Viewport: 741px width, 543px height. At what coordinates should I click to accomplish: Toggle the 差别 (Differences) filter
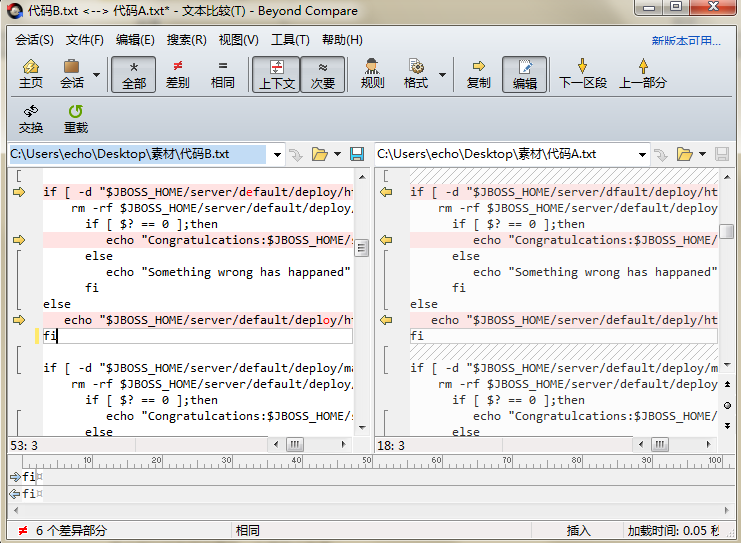177,74
